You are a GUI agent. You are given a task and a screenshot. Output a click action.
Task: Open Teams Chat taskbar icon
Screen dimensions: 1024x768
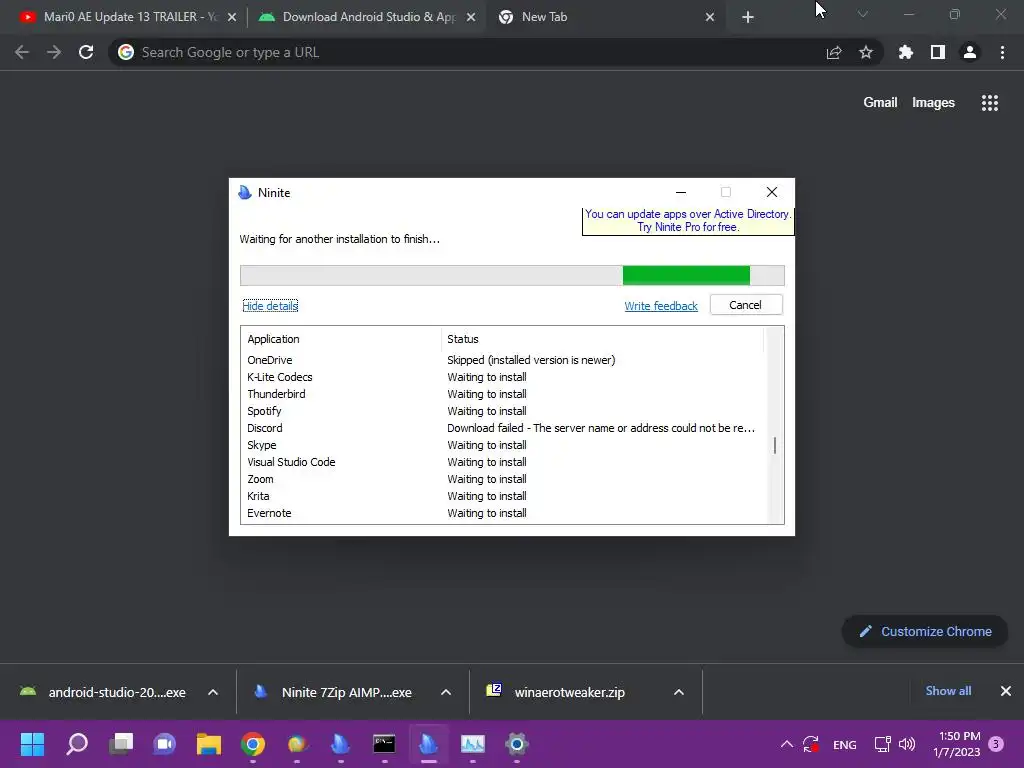pyautogui.click(x=165, y=744)
